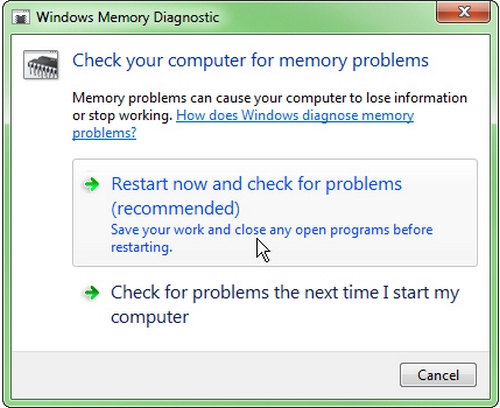Click green arrow beside Check next time option
Image resolution: width=500 pixels, height=408 pixels.
(92, 293)
